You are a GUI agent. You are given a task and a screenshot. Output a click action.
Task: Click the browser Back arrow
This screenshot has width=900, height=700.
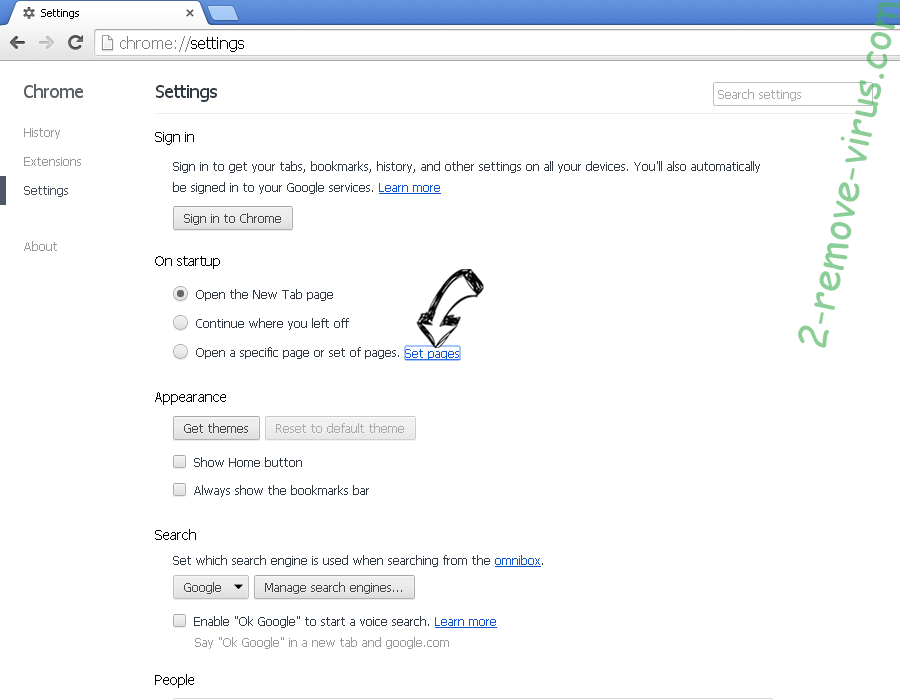(x=18, y=42)
